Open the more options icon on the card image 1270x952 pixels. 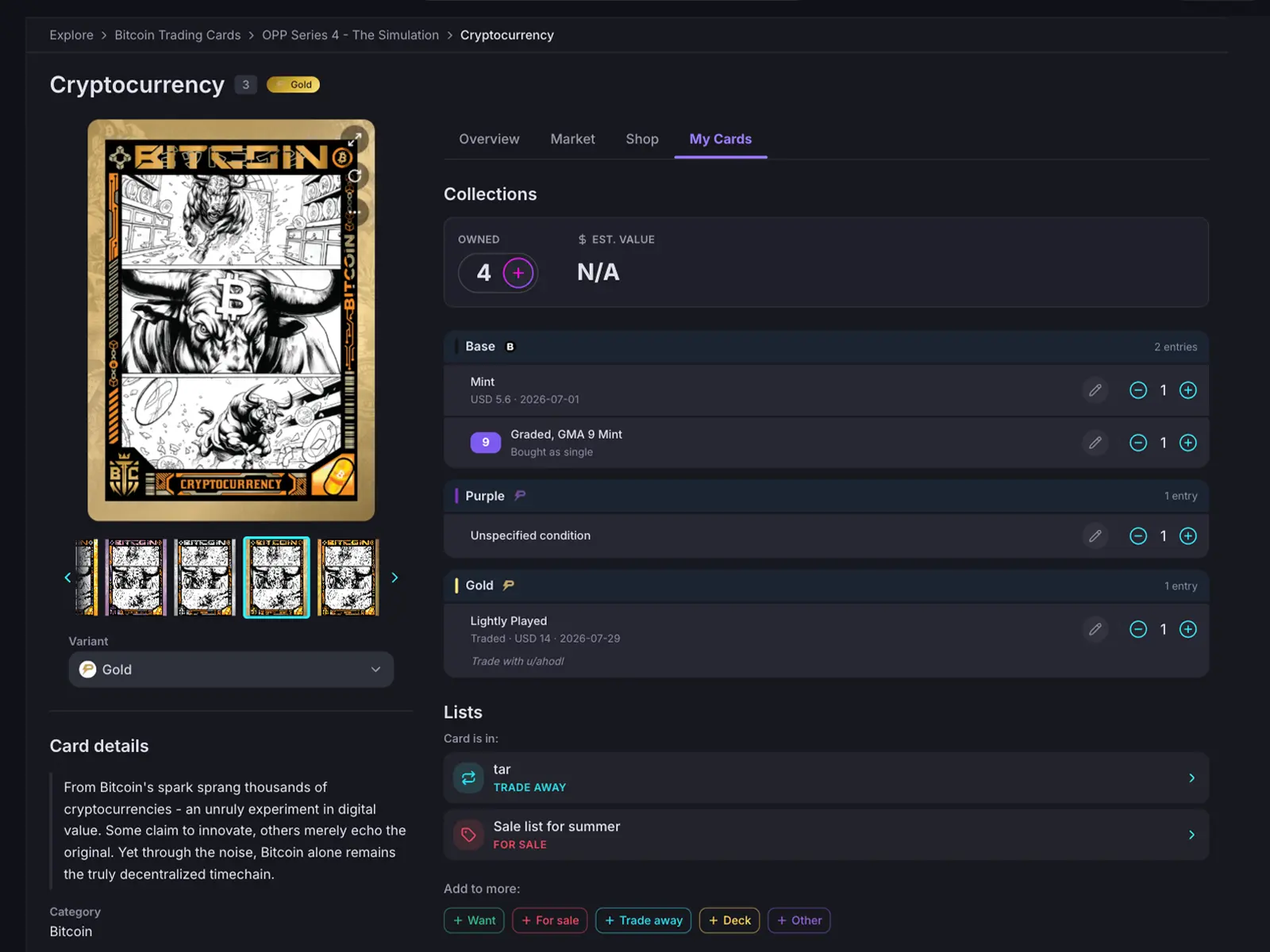(x=355, y=211)
